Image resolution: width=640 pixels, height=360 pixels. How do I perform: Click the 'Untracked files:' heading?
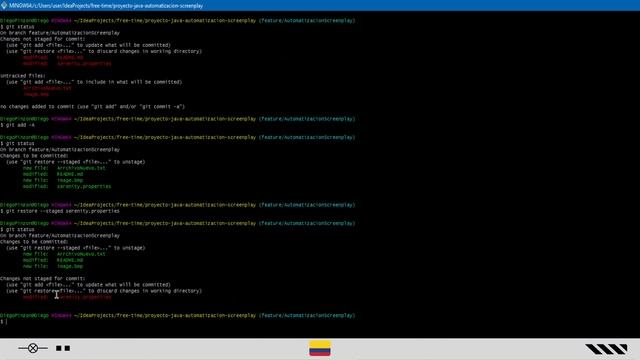(23, 76)
